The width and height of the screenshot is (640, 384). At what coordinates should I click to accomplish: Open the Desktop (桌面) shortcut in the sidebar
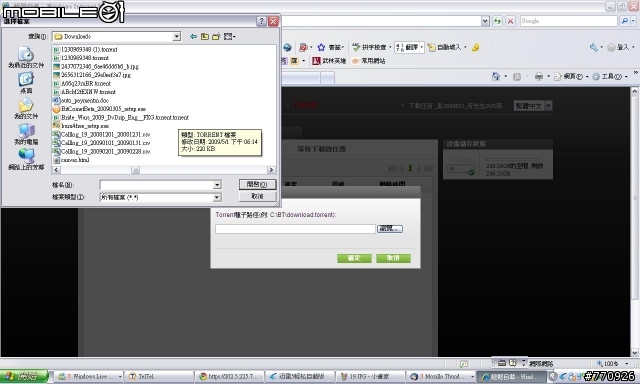tap(26, 83)
